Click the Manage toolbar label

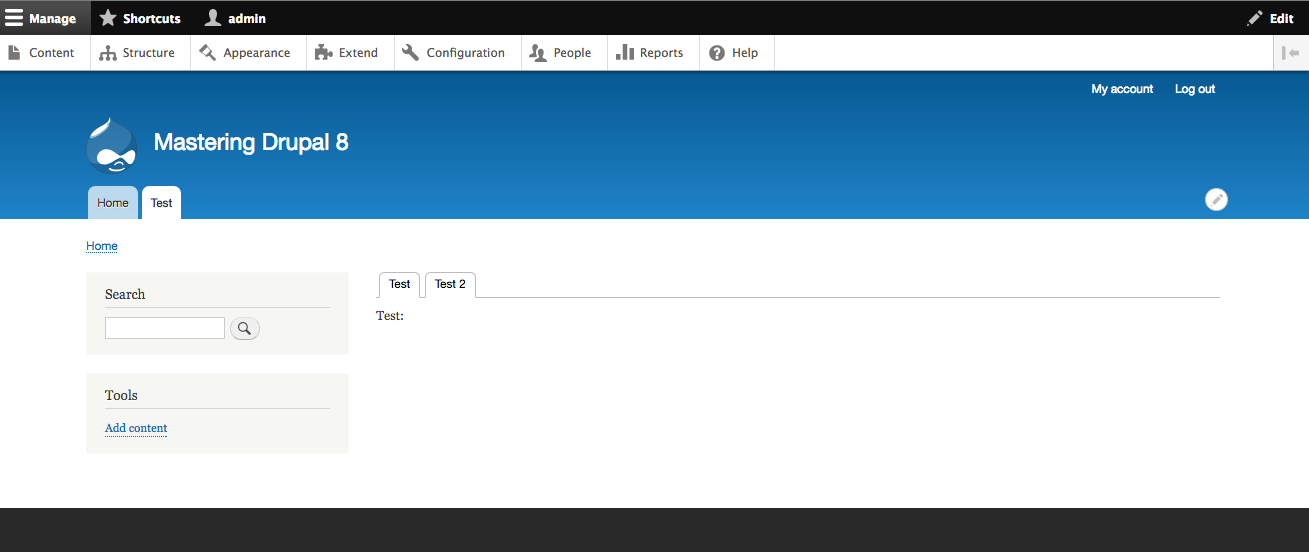click(53, 18)
